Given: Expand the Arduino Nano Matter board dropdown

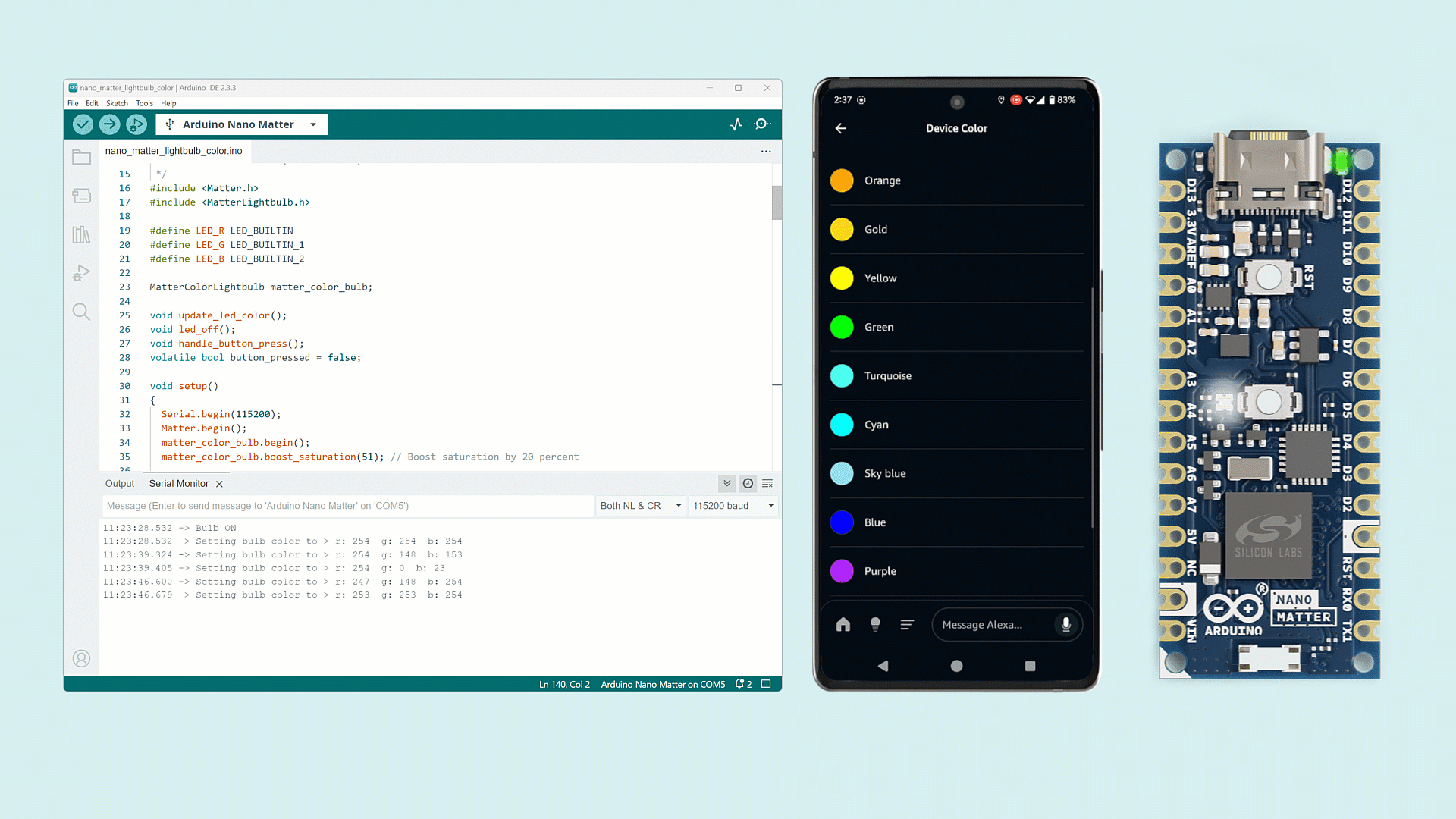Looking at the screenshot, I should [x=313, y=124].
